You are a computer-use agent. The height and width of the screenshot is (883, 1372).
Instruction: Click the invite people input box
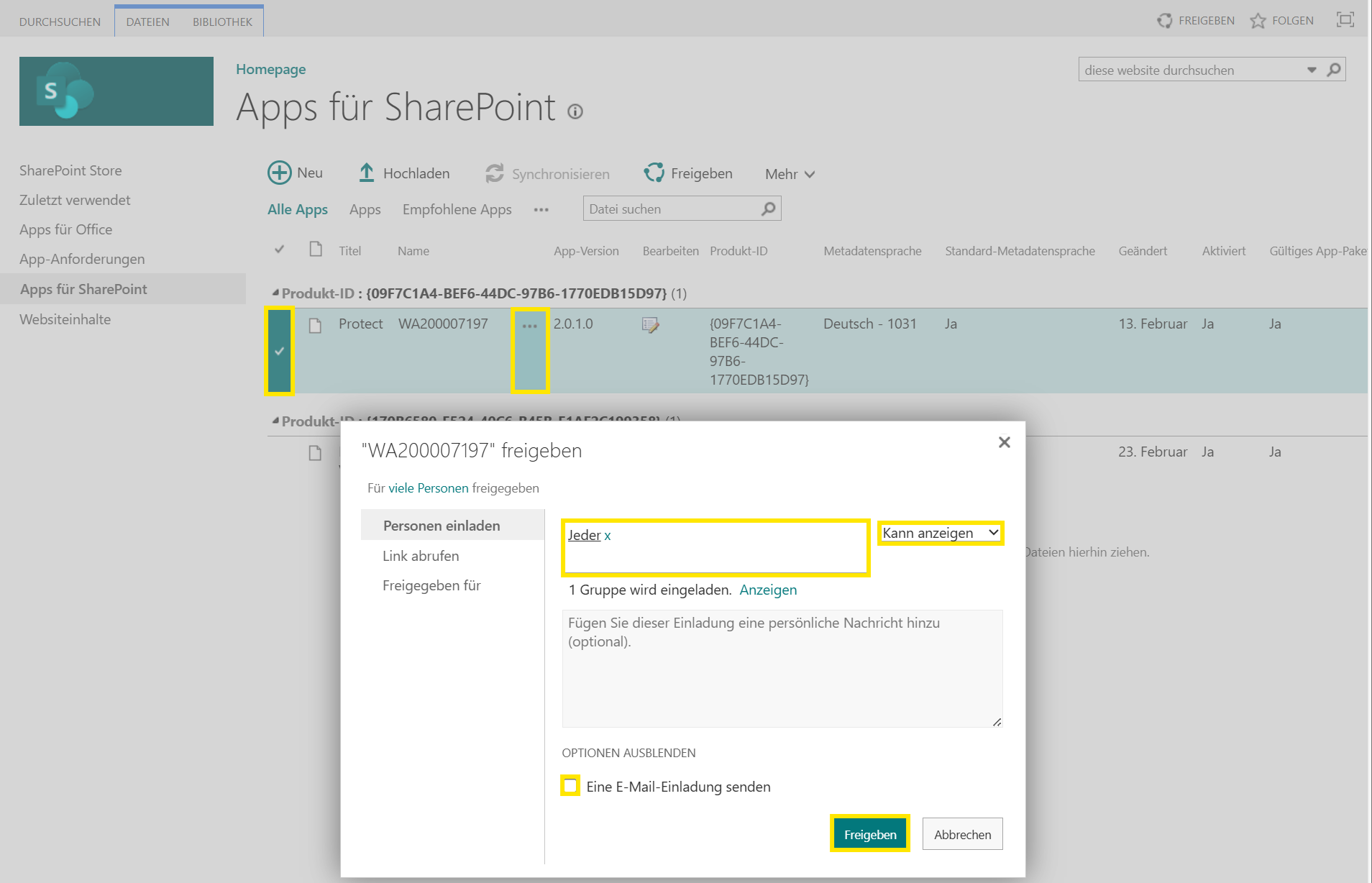pos(716,548)
